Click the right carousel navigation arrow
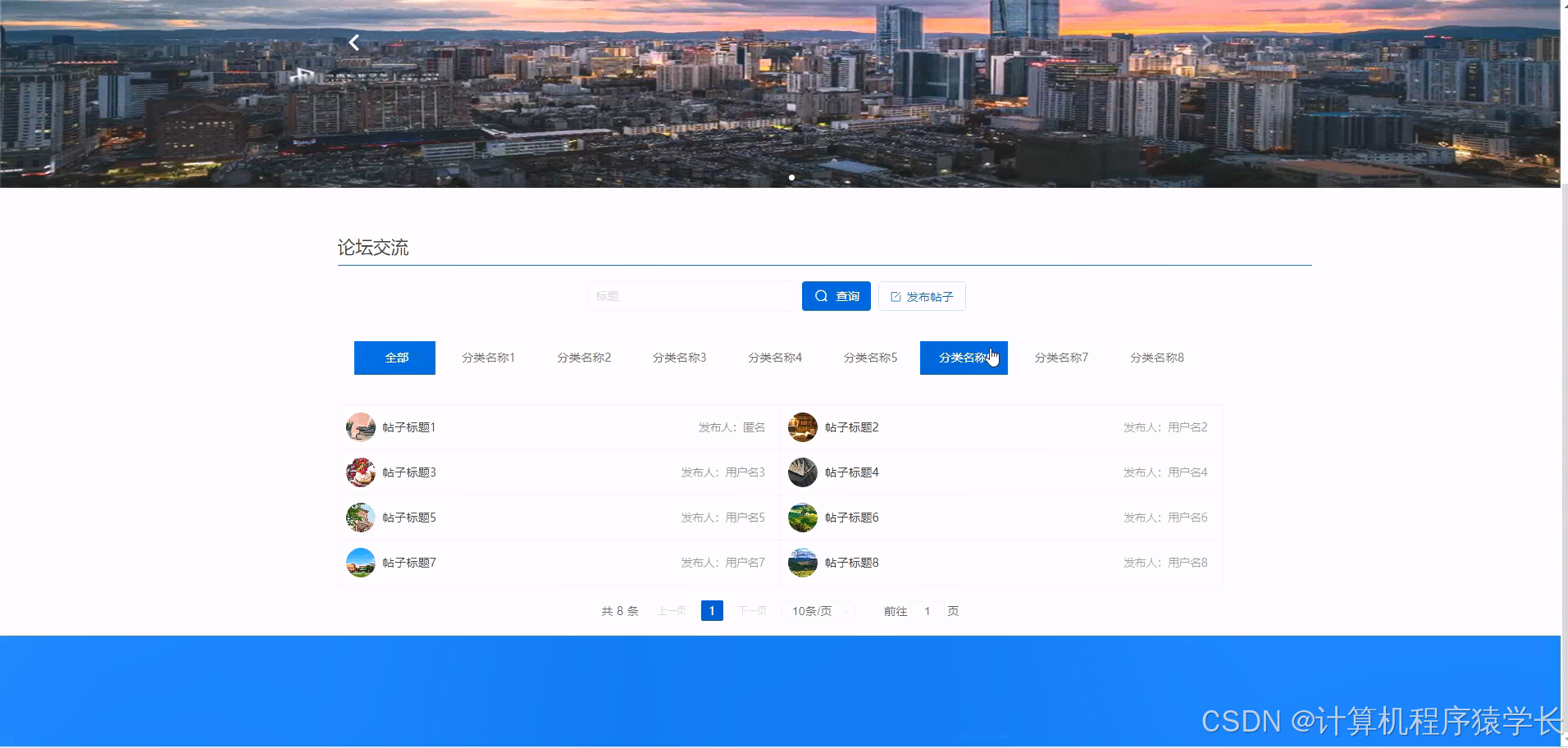The width and height of the screenshot is (1568, 748). click(x=1208, y=42)
